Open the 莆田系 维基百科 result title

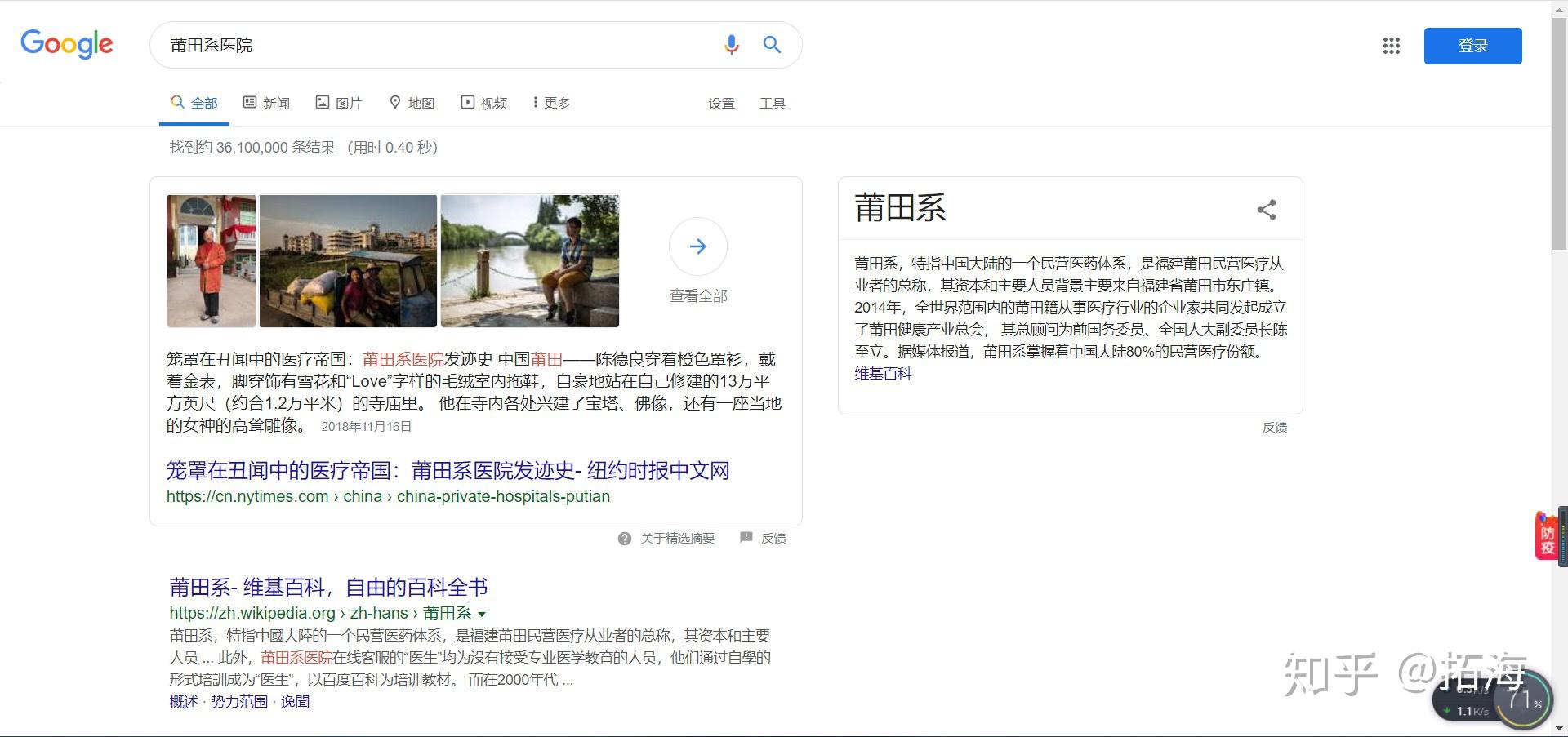(x=328, y=588)
